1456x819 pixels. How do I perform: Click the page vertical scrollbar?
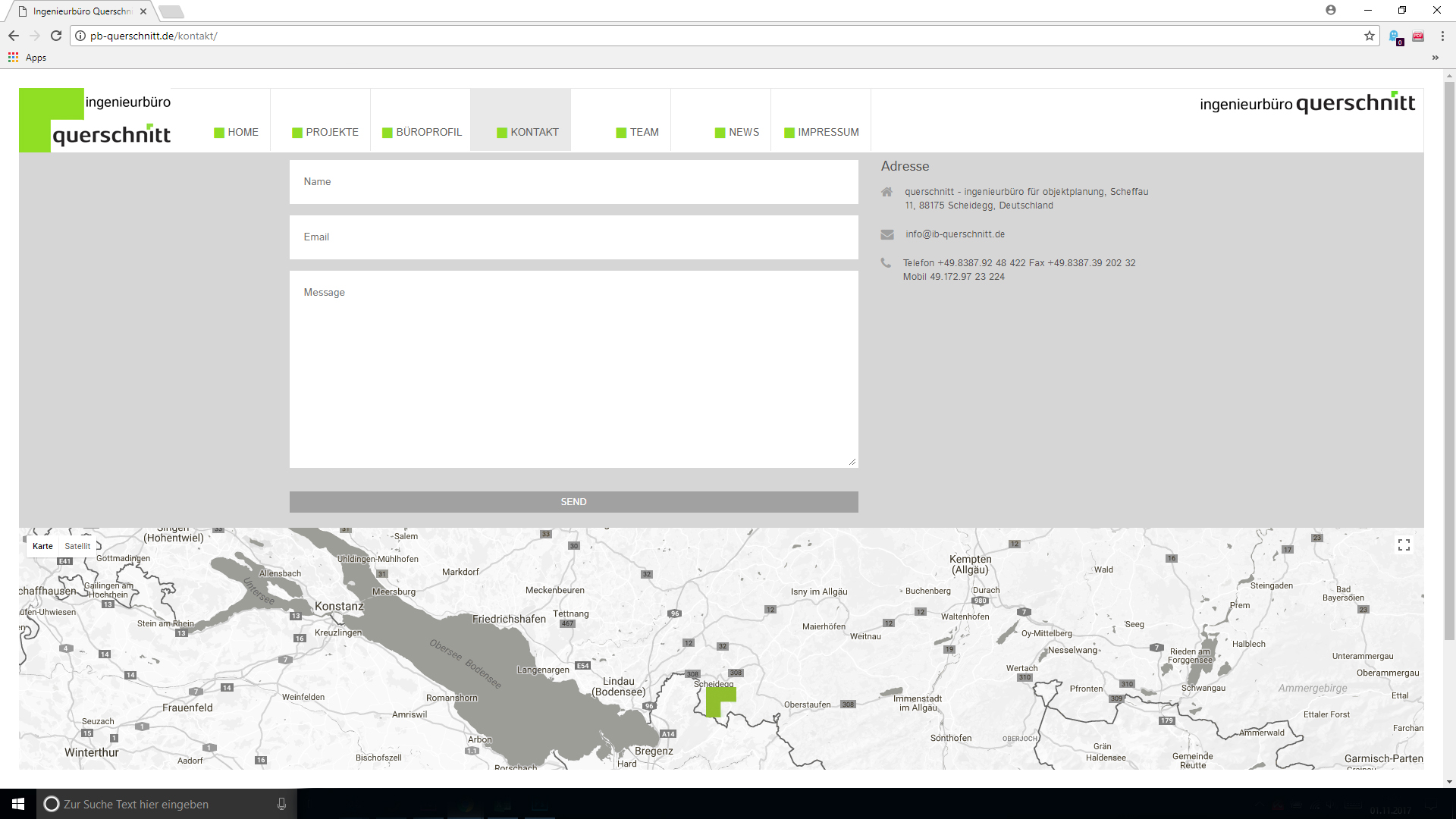point(1449,360)
